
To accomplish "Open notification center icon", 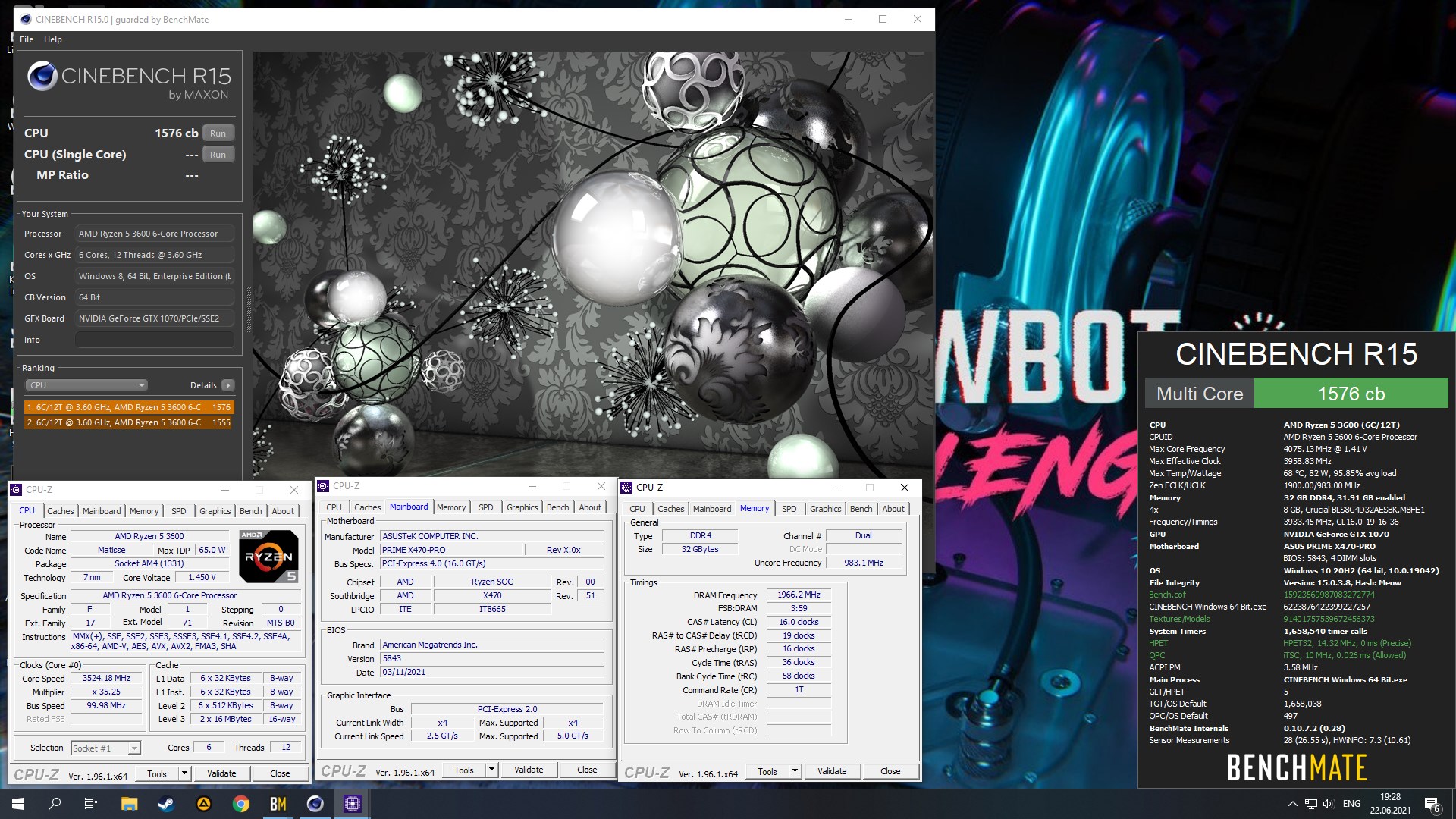I will coord(1432,804).
